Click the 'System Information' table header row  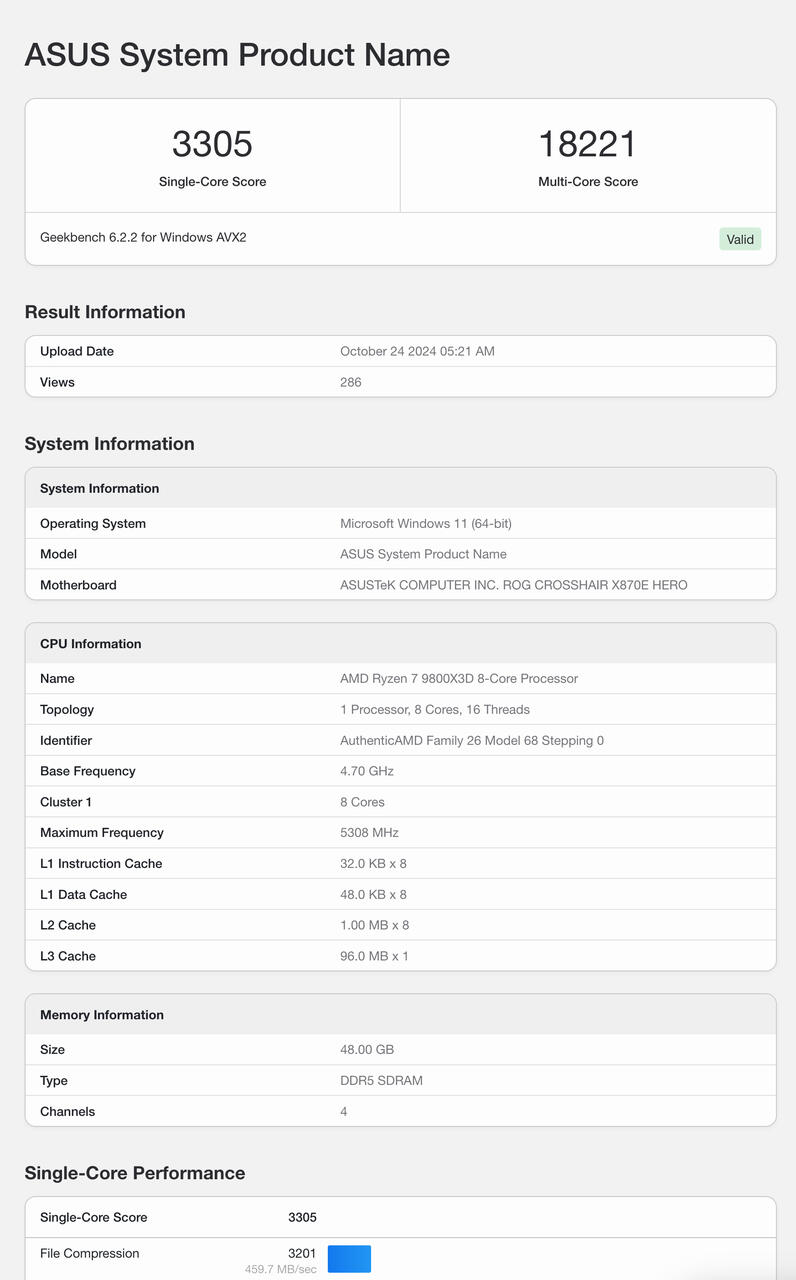pyautogui.click(x=400, y=488)
